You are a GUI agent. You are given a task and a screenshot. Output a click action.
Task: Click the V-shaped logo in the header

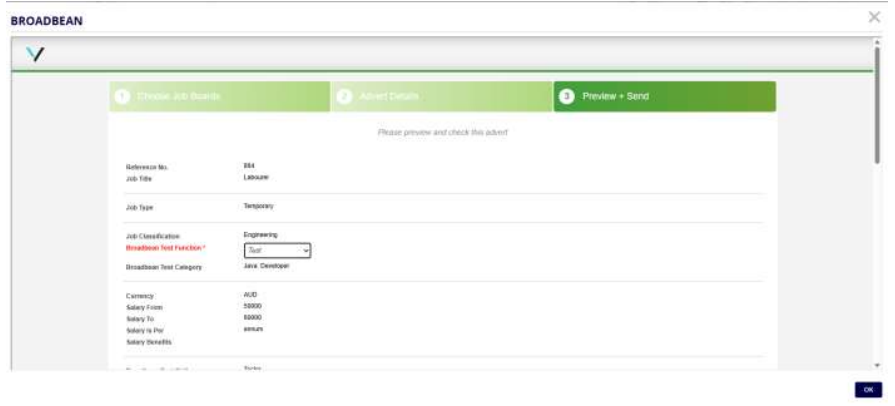(35, 55)
